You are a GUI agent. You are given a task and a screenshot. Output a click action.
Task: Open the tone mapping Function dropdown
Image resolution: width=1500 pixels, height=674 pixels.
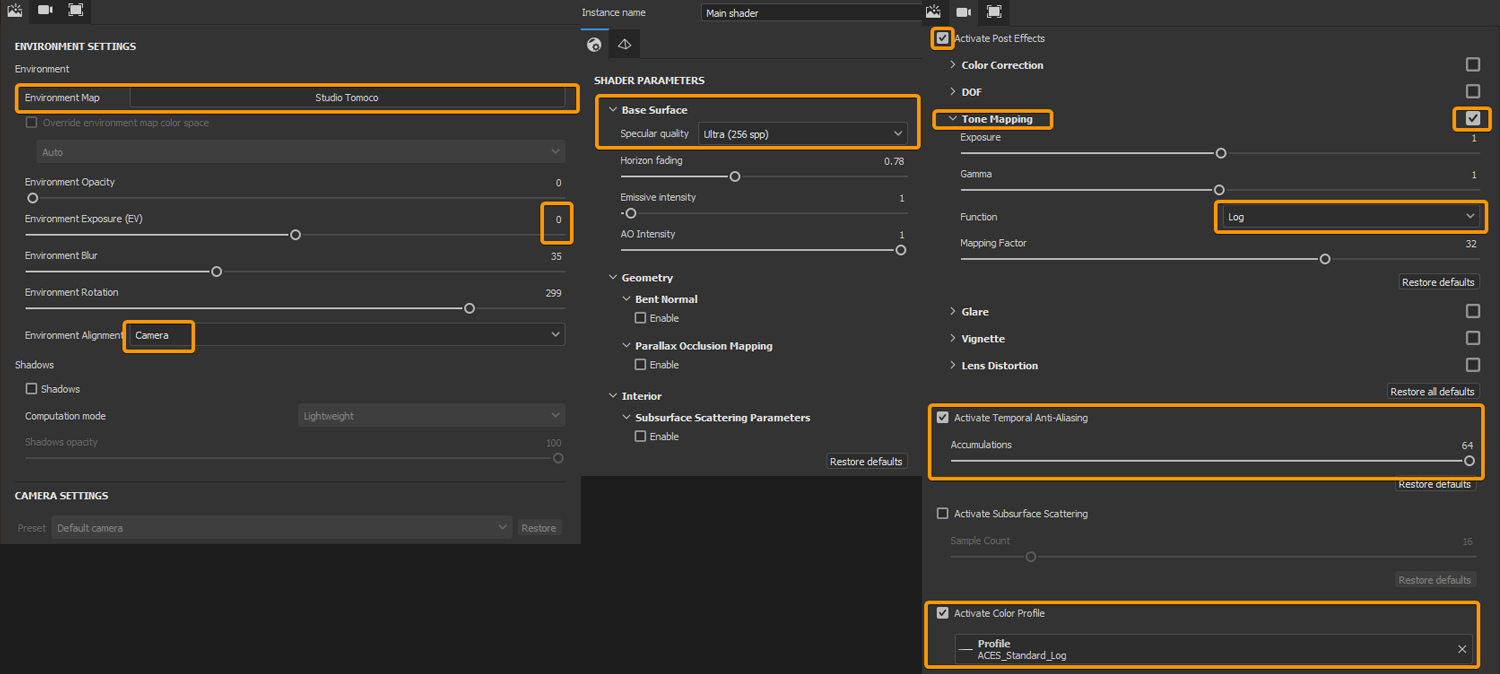click(1350, 217)
